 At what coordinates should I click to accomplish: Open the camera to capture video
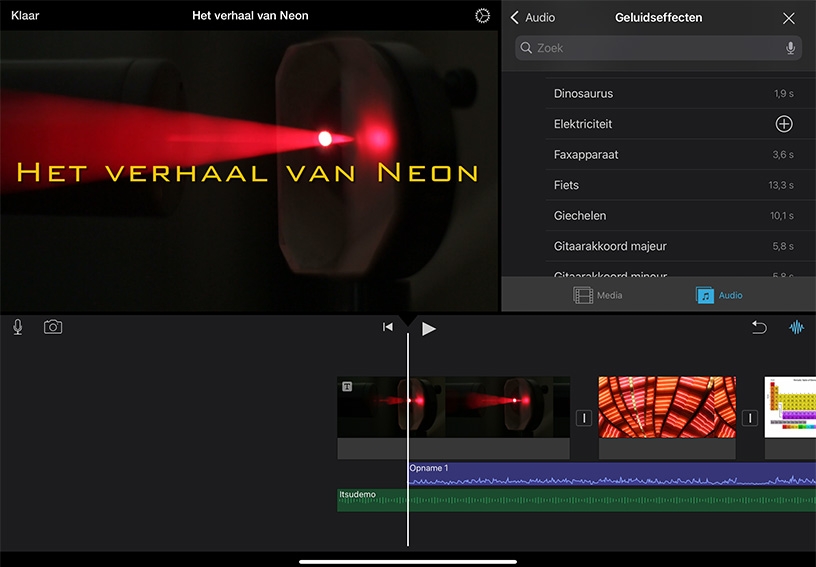click(53, 327)
